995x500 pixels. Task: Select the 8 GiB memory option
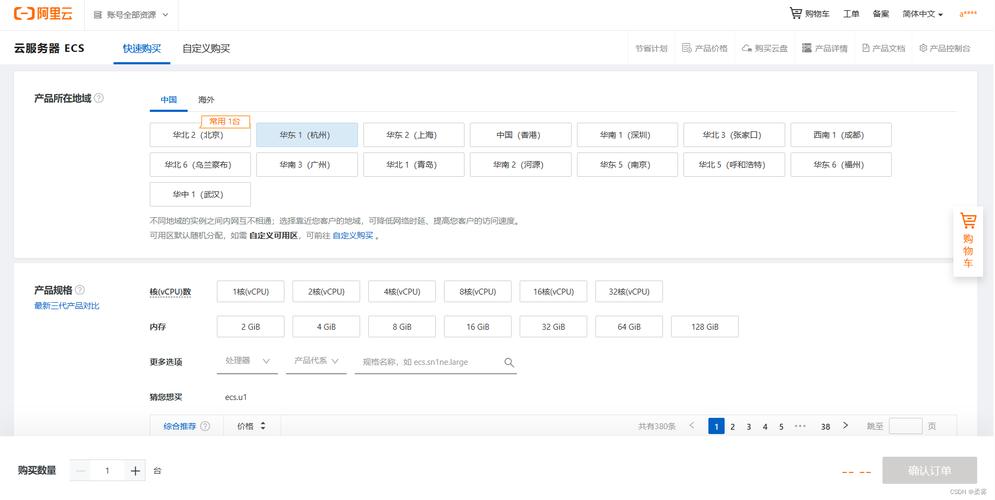[x=402, y=327]
